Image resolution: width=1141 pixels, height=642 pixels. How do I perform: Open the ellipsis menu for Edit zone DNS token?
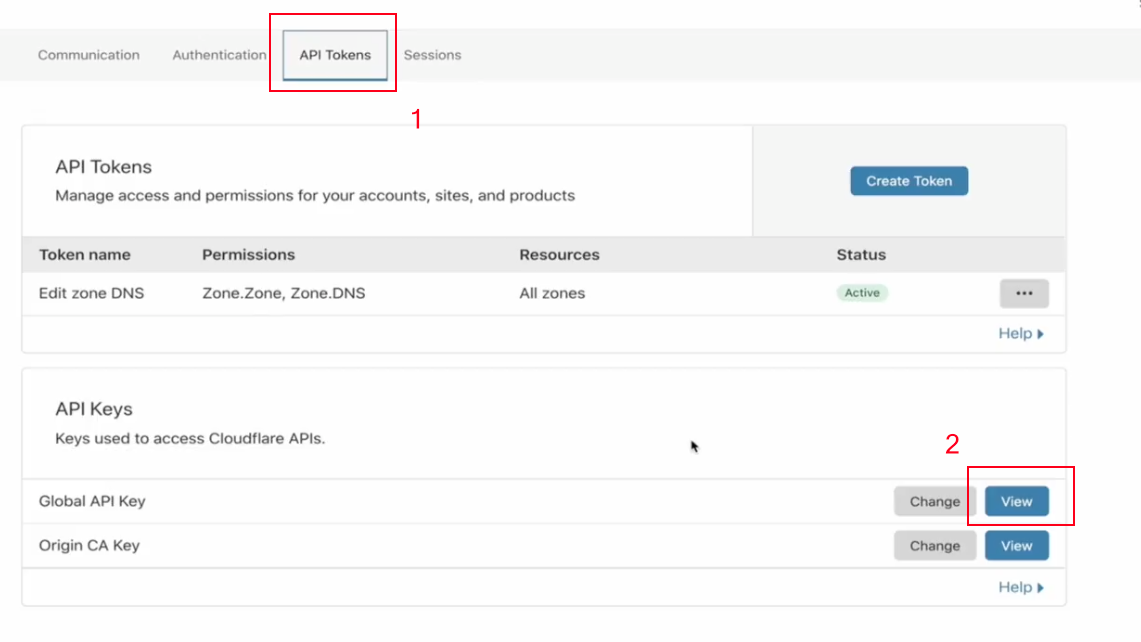pyautogui.click(x=1023, y=294)
